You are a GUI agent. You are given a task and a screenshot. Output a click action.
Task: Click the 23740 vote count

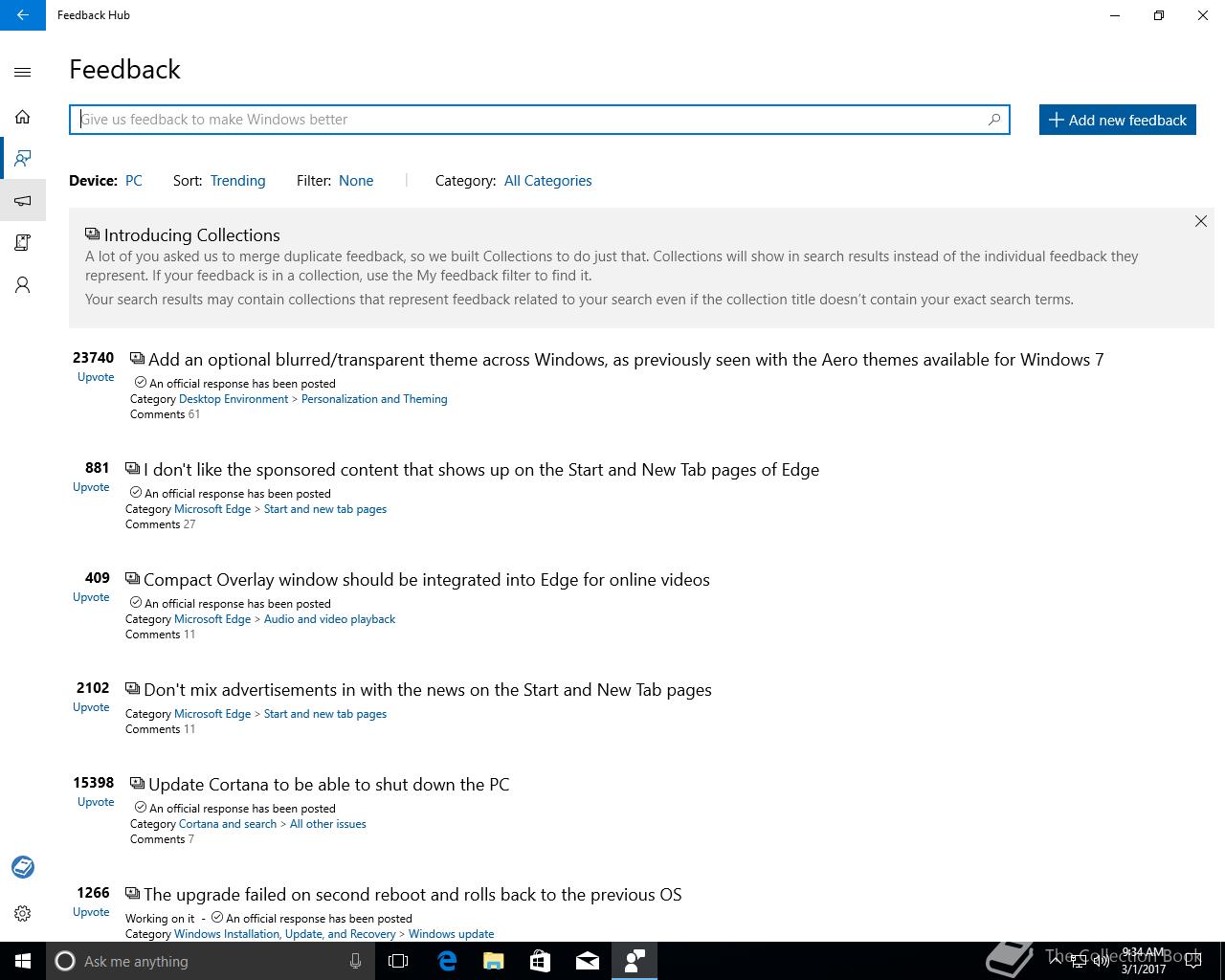94,358
